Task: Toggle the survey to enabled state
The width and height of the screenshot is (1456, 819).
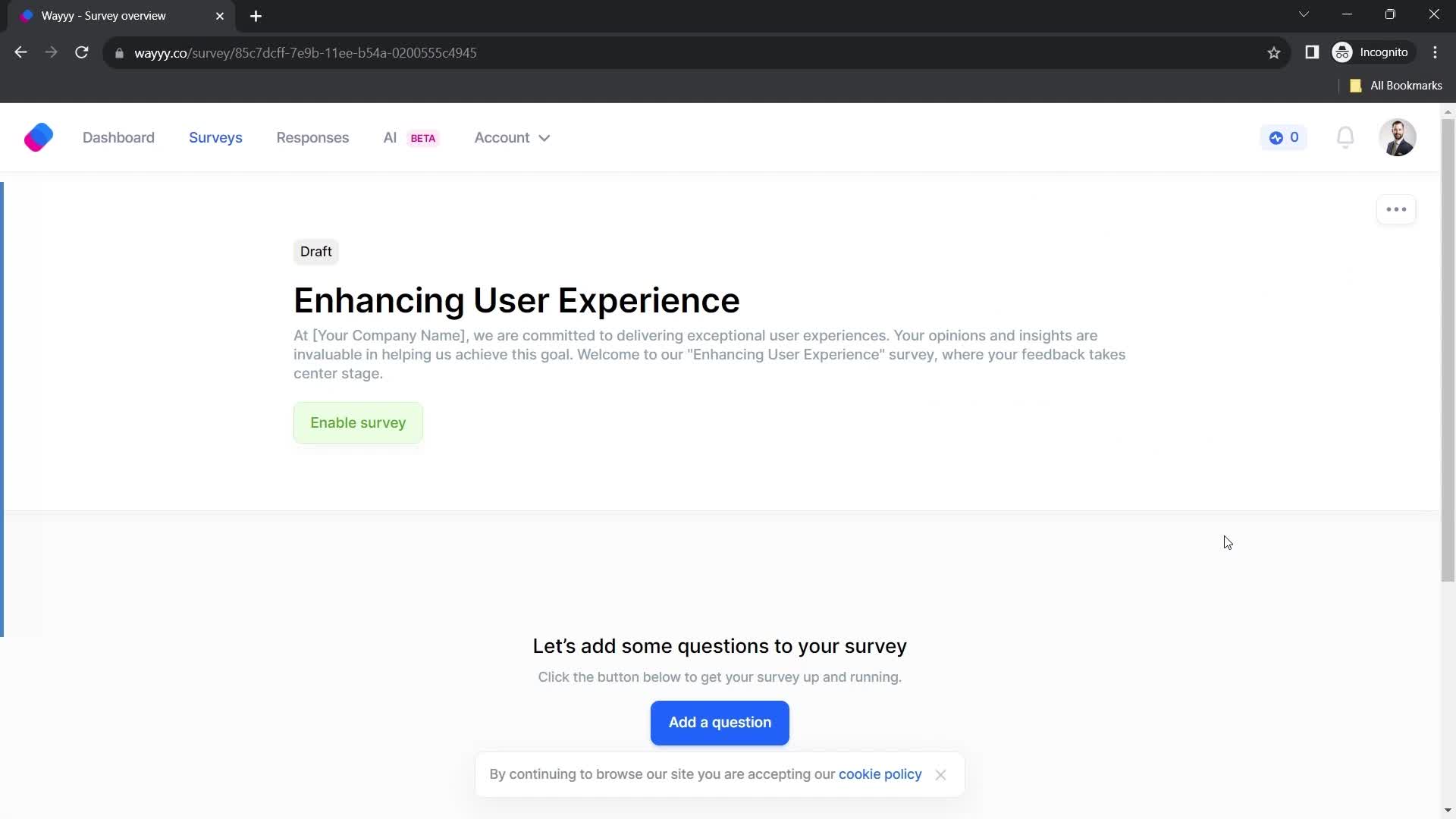Action: coord(358,422)
